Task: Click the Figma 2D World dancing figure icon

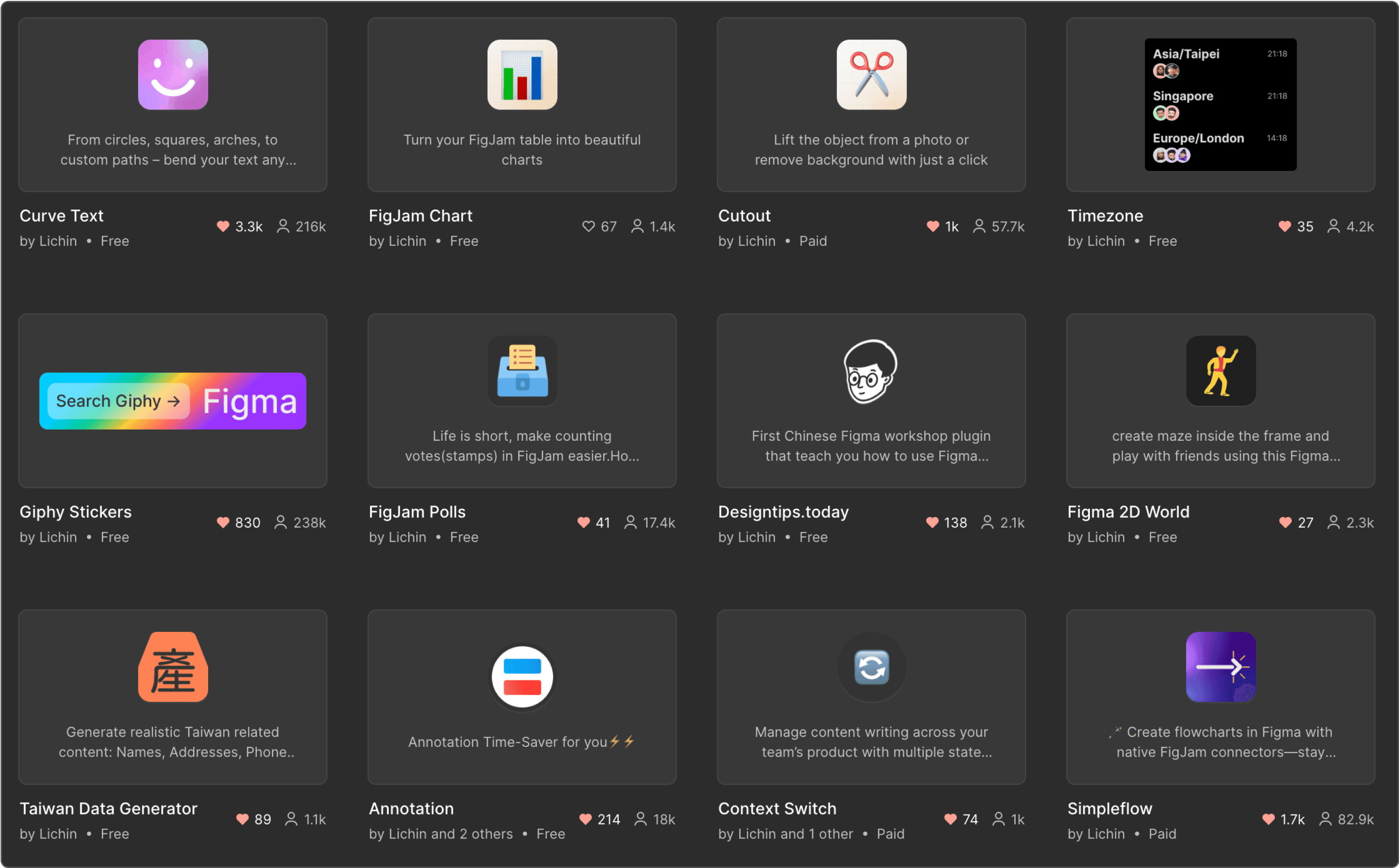Action: coord(1220,371)
